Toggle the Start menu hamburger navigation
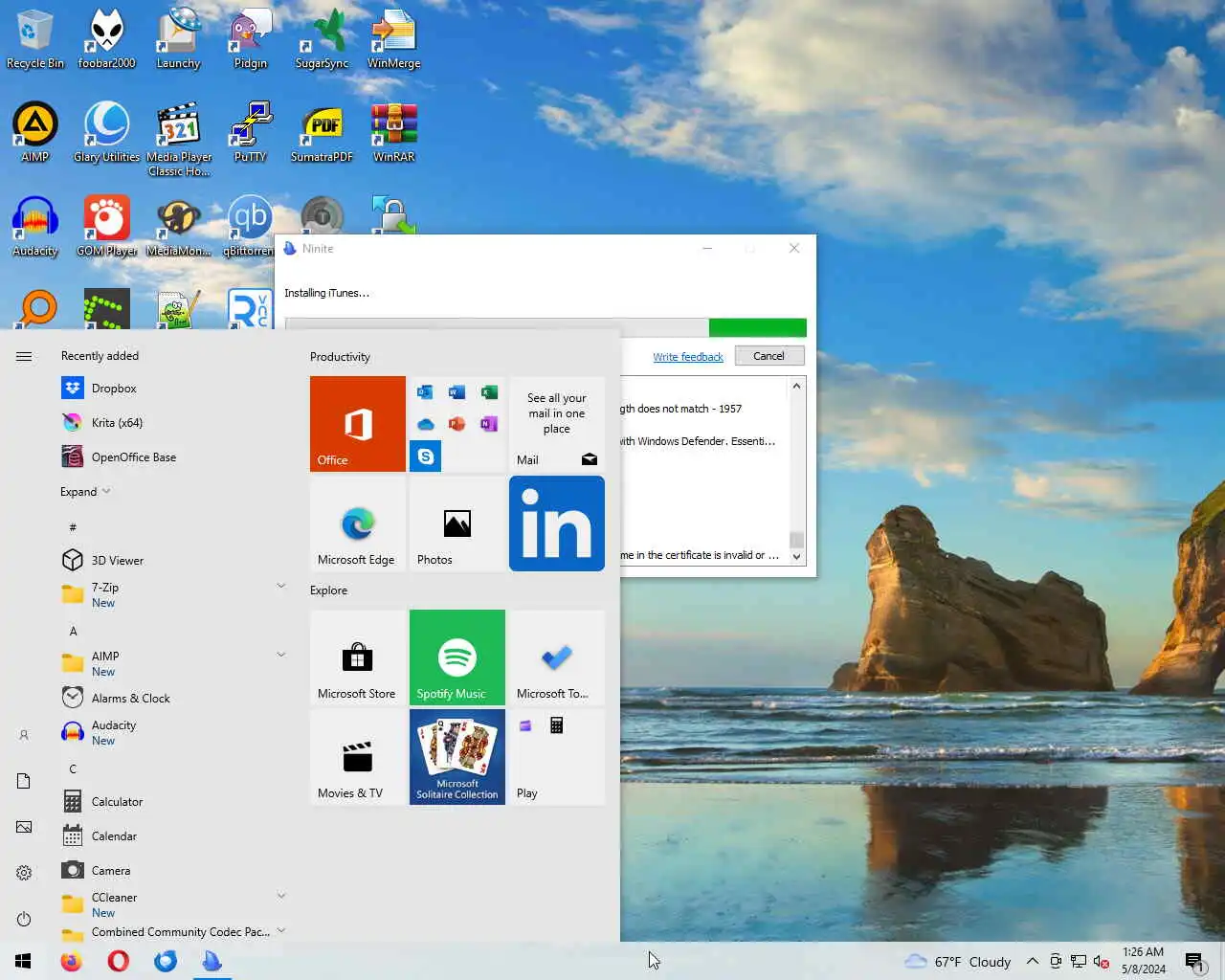The image size is (1225, 980). pos(24,356)
